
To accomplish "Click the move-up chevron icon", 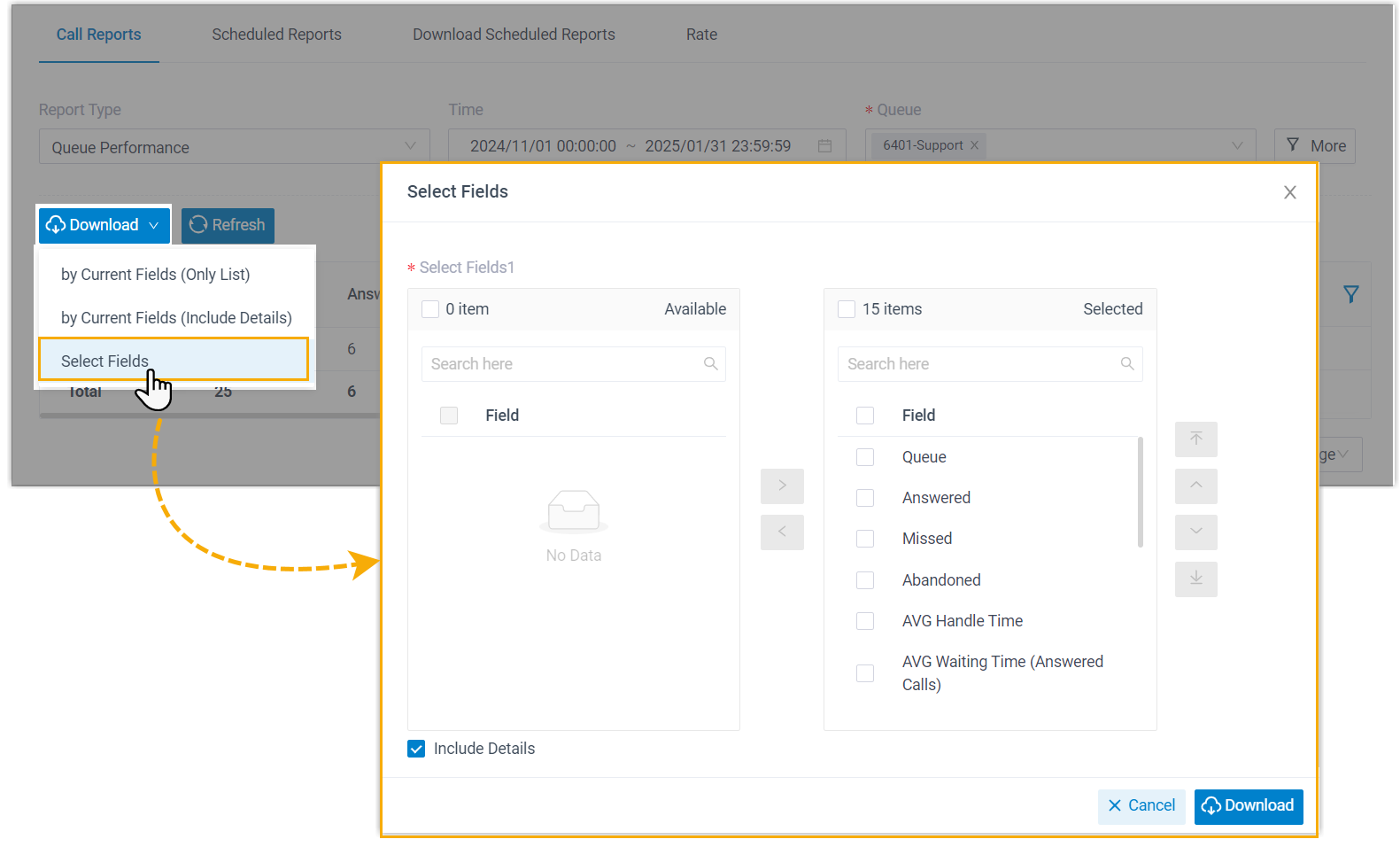I will pos(1195,486).
